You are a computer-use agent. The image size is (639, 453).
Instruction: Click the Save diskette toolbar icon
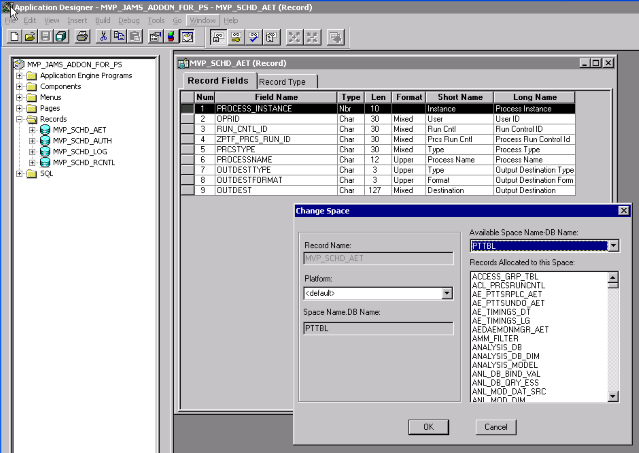tap(46, 37)
